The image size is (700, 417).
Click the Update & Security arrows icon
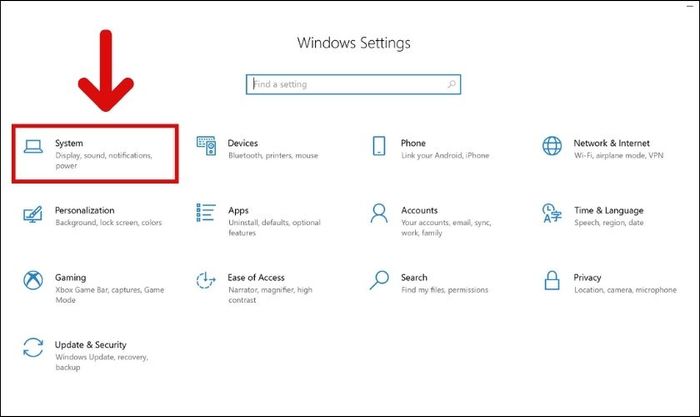[x=33, y=347]
